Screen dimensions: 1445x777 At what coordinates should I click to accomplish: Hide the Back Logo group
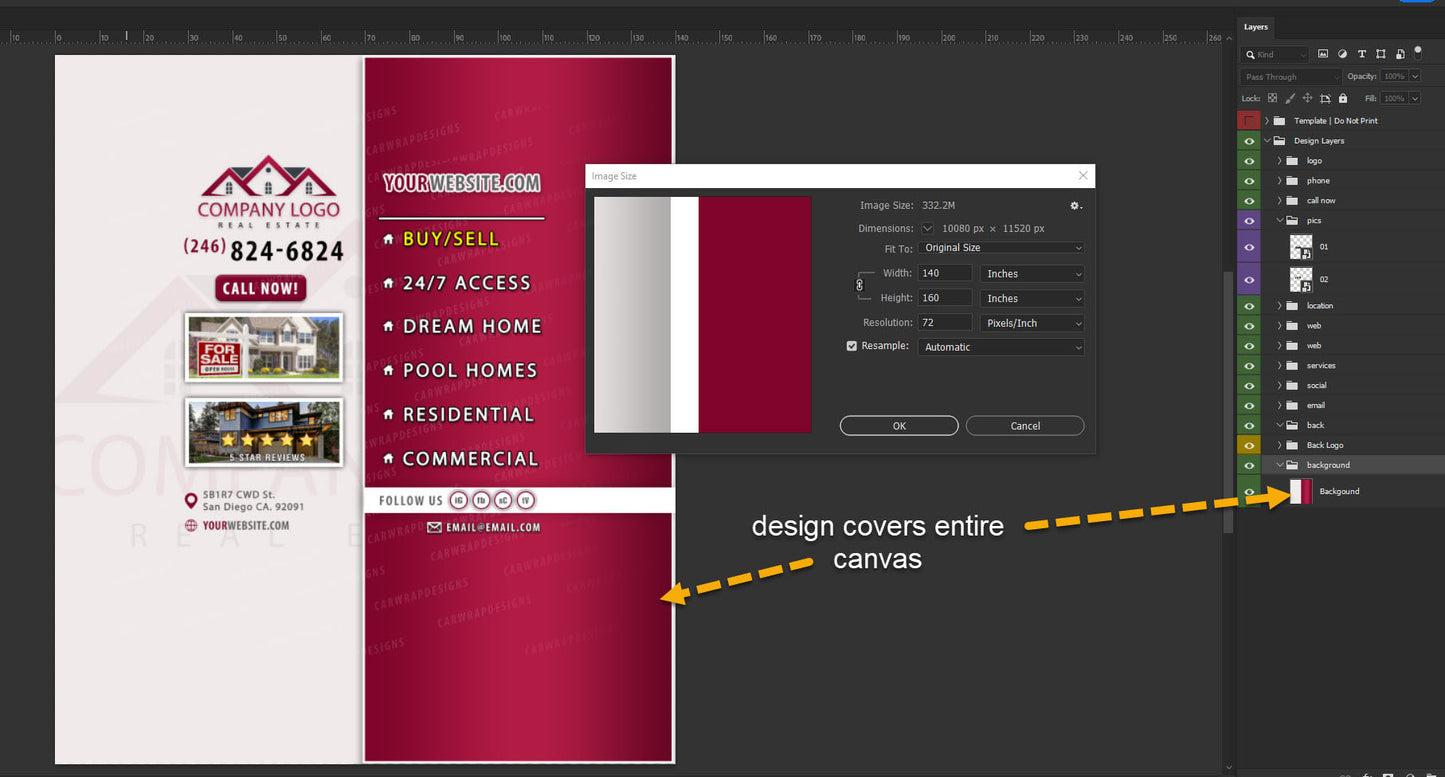coord(1249,445)
